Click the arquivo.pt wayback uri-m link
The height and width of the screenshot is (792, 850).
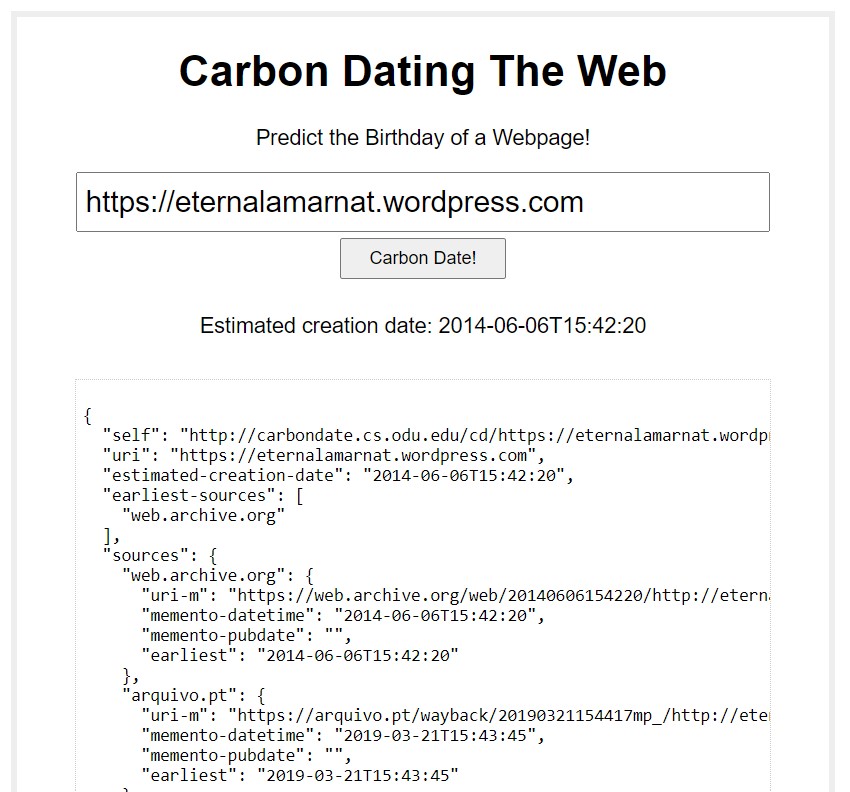(x=499, y=716)
